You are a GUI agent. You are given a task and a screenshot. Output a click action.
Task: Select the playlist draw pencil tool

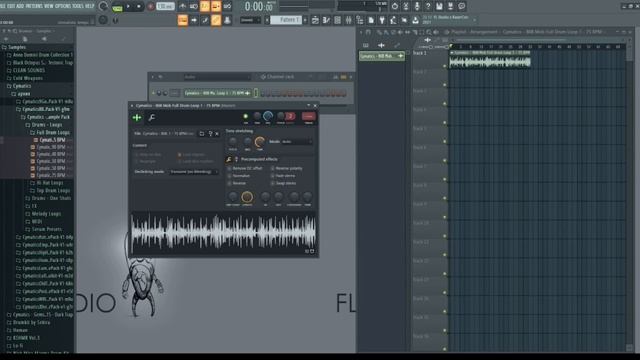[379, 32]
